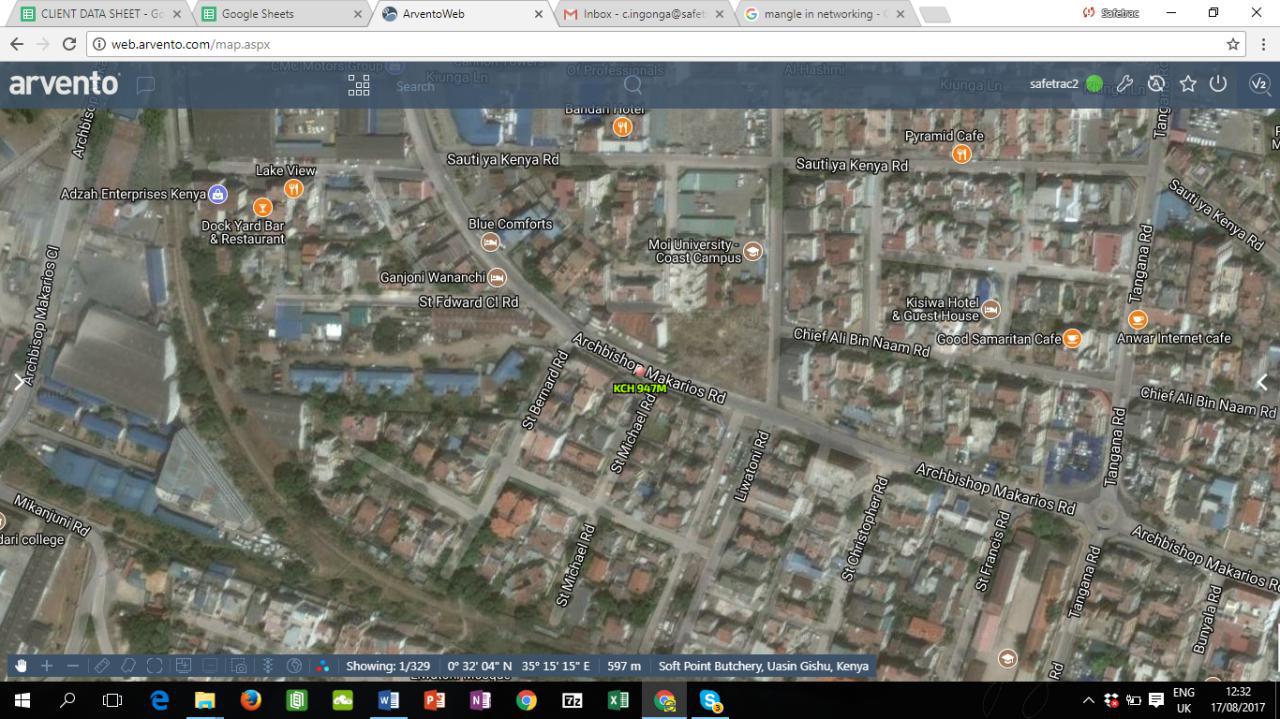Image resolution: width=1280 pixels, height=719 pixels.
Task: Toggle the auto-refresh icon
Action: [1157, 84]
